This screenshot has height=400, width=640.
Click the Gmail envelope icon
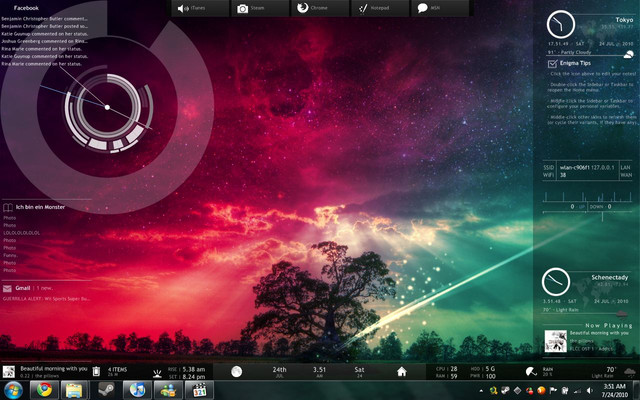click(7, 289)
